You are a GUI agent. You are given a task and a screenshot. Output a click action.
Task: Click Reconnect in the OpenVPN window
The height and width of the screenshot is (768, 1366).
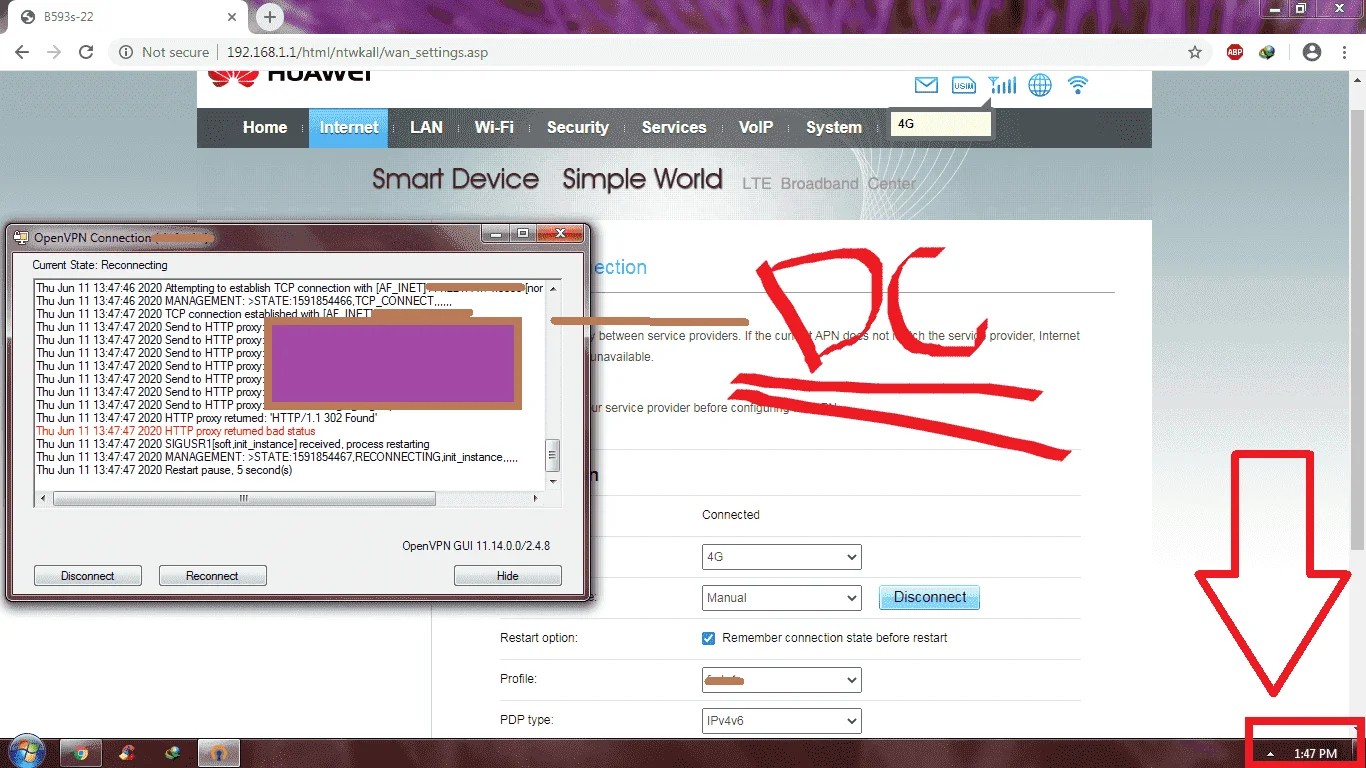pos(212,576)
